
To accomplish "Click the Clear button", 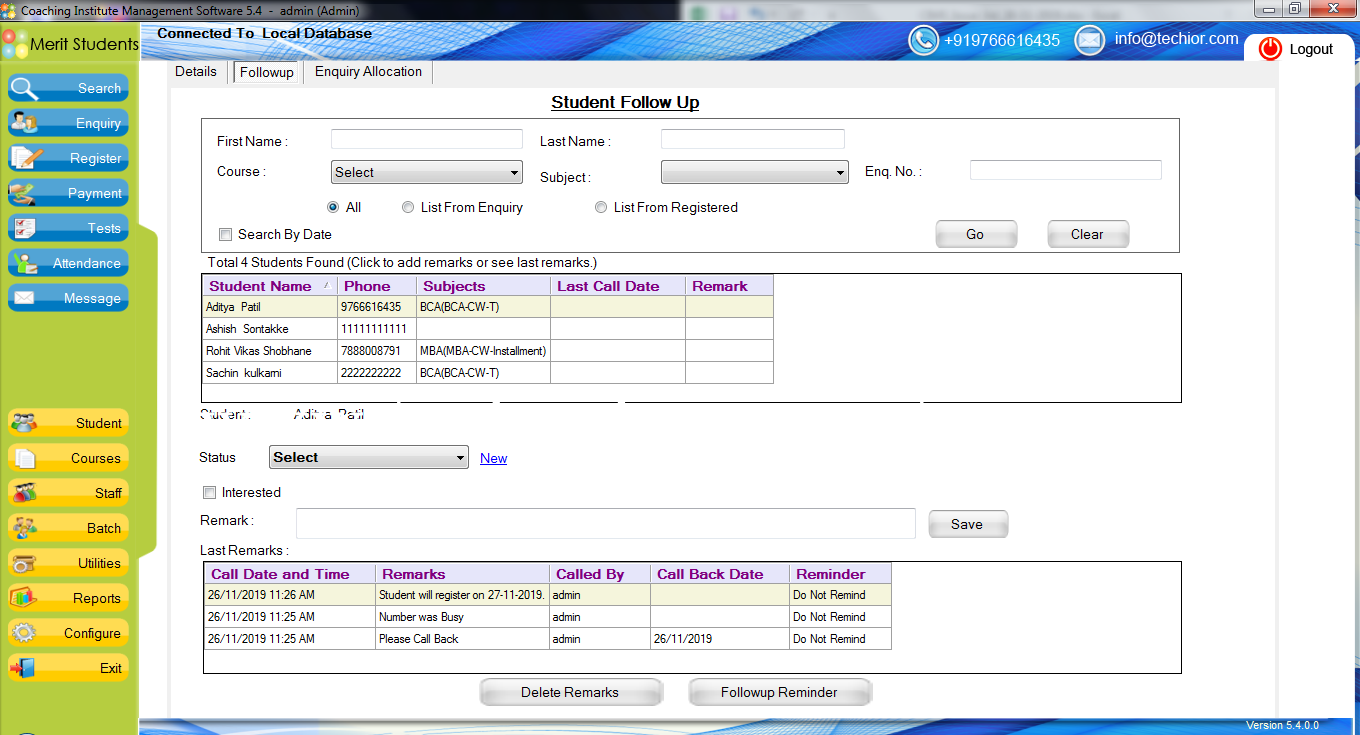I will pyautogui.click(x=1087, y=234).
